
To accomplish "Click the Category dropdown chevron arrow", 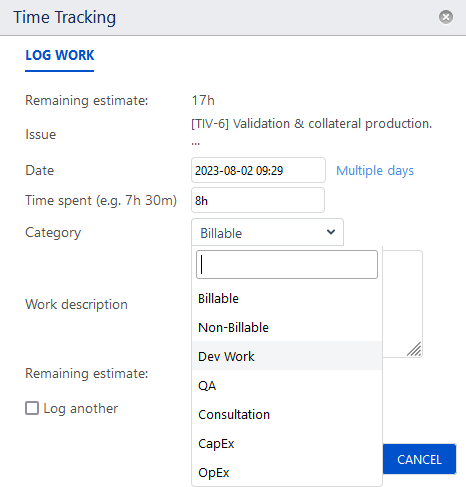I will coord(331,232).
